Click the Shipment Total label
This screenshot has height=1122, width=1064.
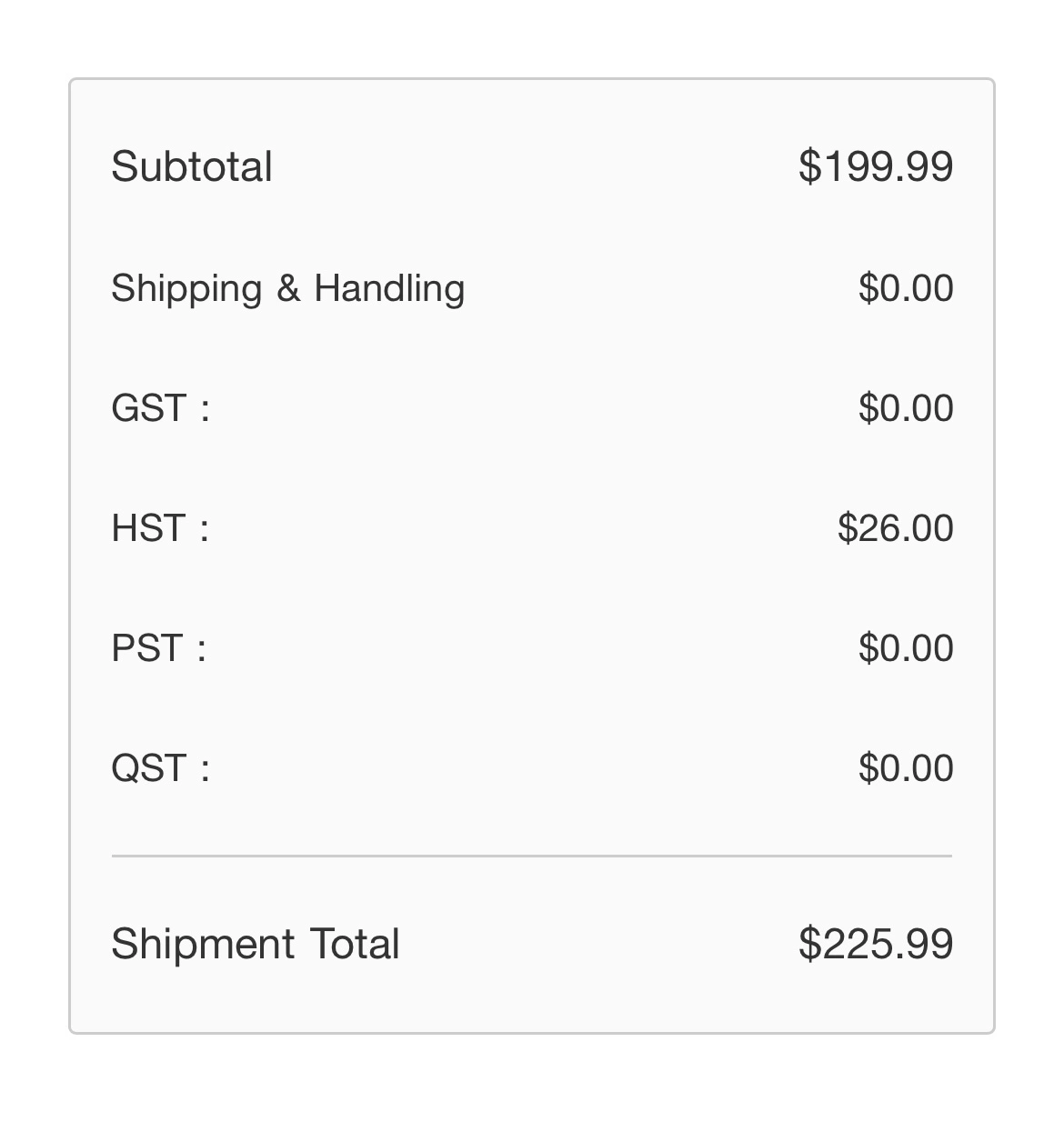[255, 944]
